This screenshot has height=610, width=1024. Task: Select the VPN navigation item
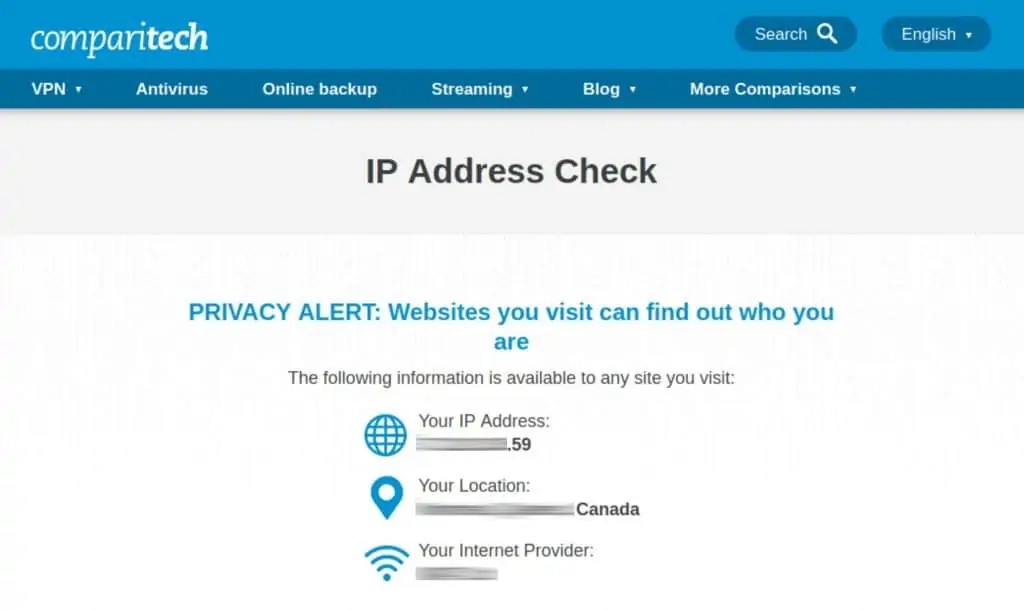(x=48, y=89)
